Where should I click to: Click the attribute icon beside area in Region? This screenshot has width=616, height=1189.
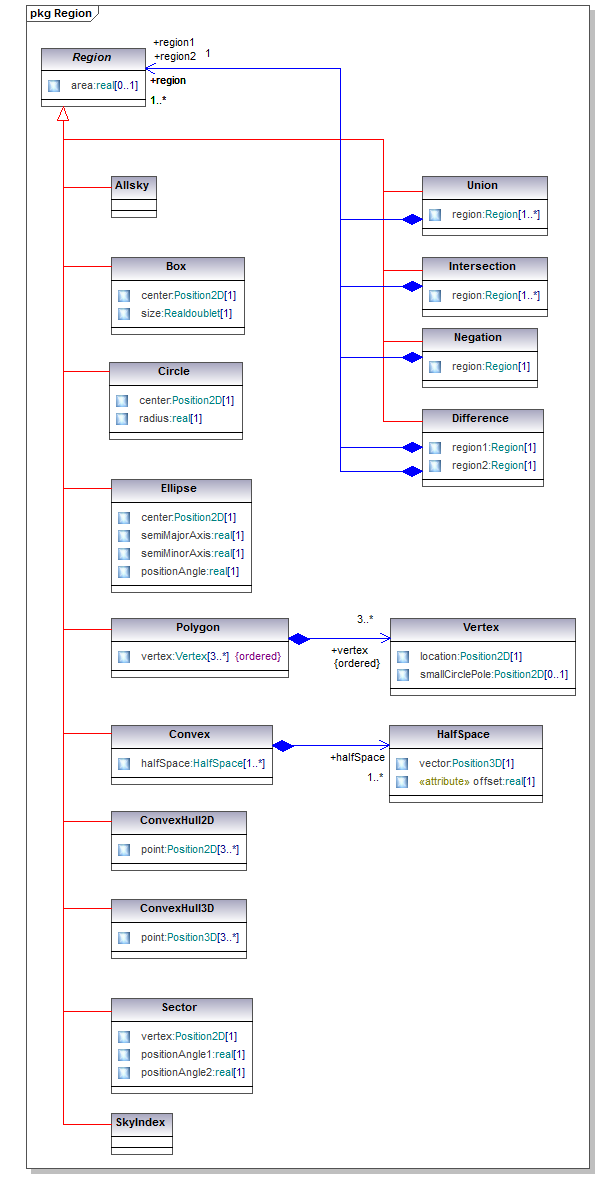pos(54,86)
